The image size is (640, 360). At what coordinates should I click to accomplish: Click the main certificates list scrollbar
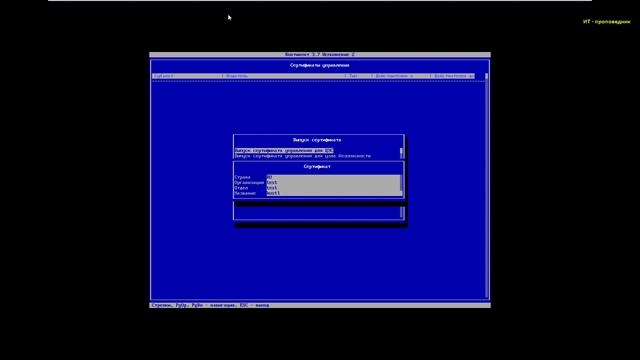(x=486, y=186)
